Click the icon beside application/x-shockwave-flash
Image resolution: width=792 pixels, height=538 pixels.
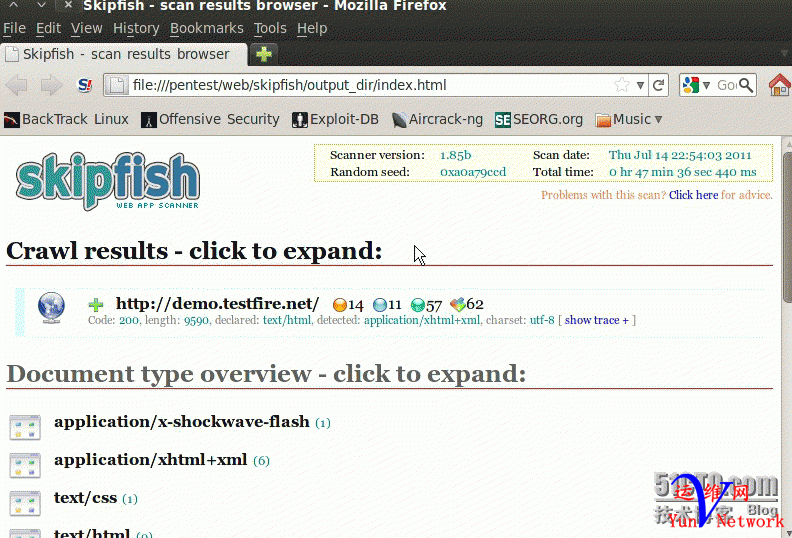(25, 427)
